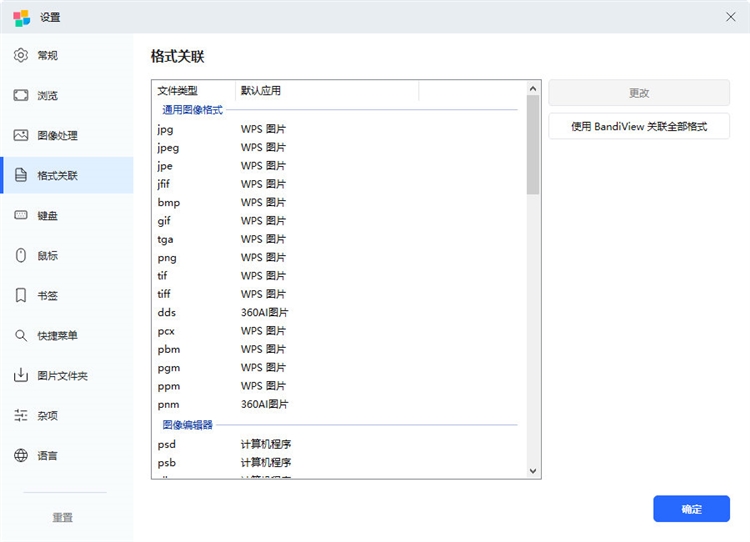Close the 设置 dialog
The image size is (750, 542).
click(730, 17)
